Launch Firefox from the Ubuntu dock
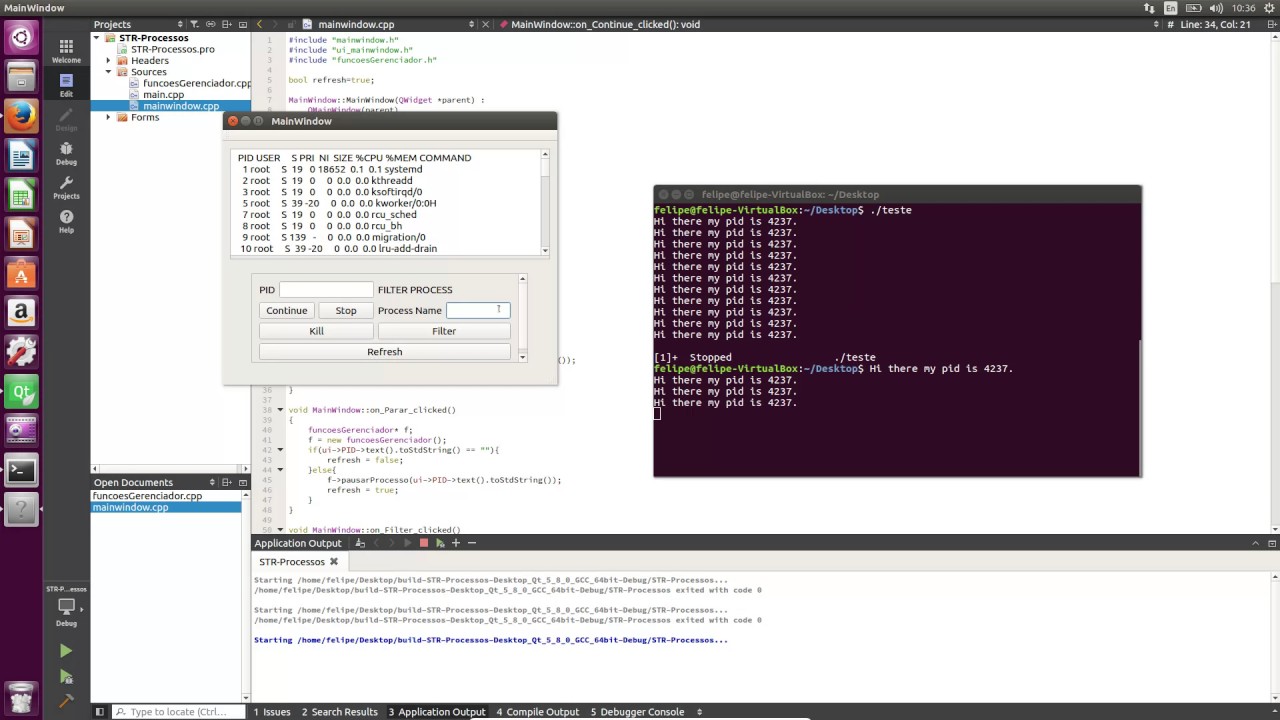The image size is (1280, 720). point(21,117)
